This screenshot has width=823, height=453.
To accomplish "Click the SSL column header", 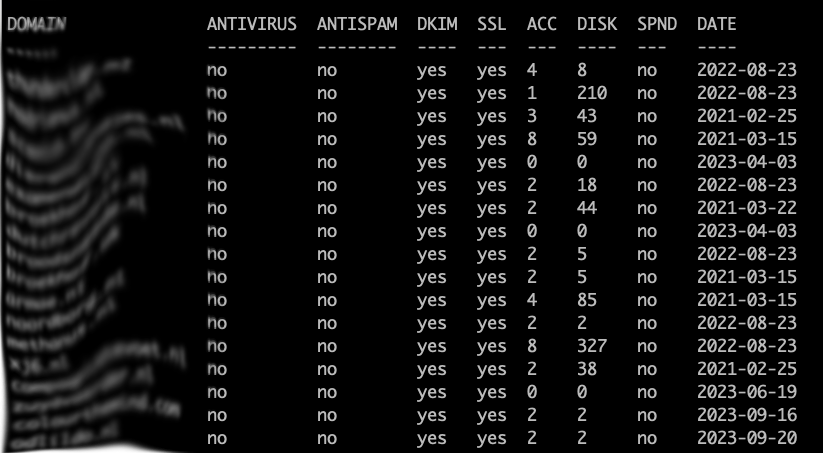I will point(492,24).
